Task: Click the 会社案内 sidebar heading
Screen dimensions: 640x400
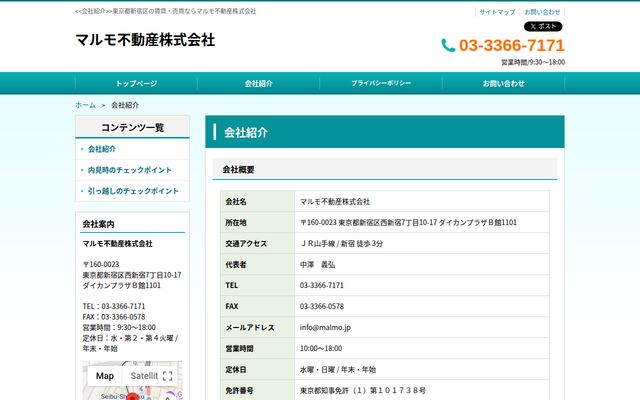Action: [x=98, y=224]
